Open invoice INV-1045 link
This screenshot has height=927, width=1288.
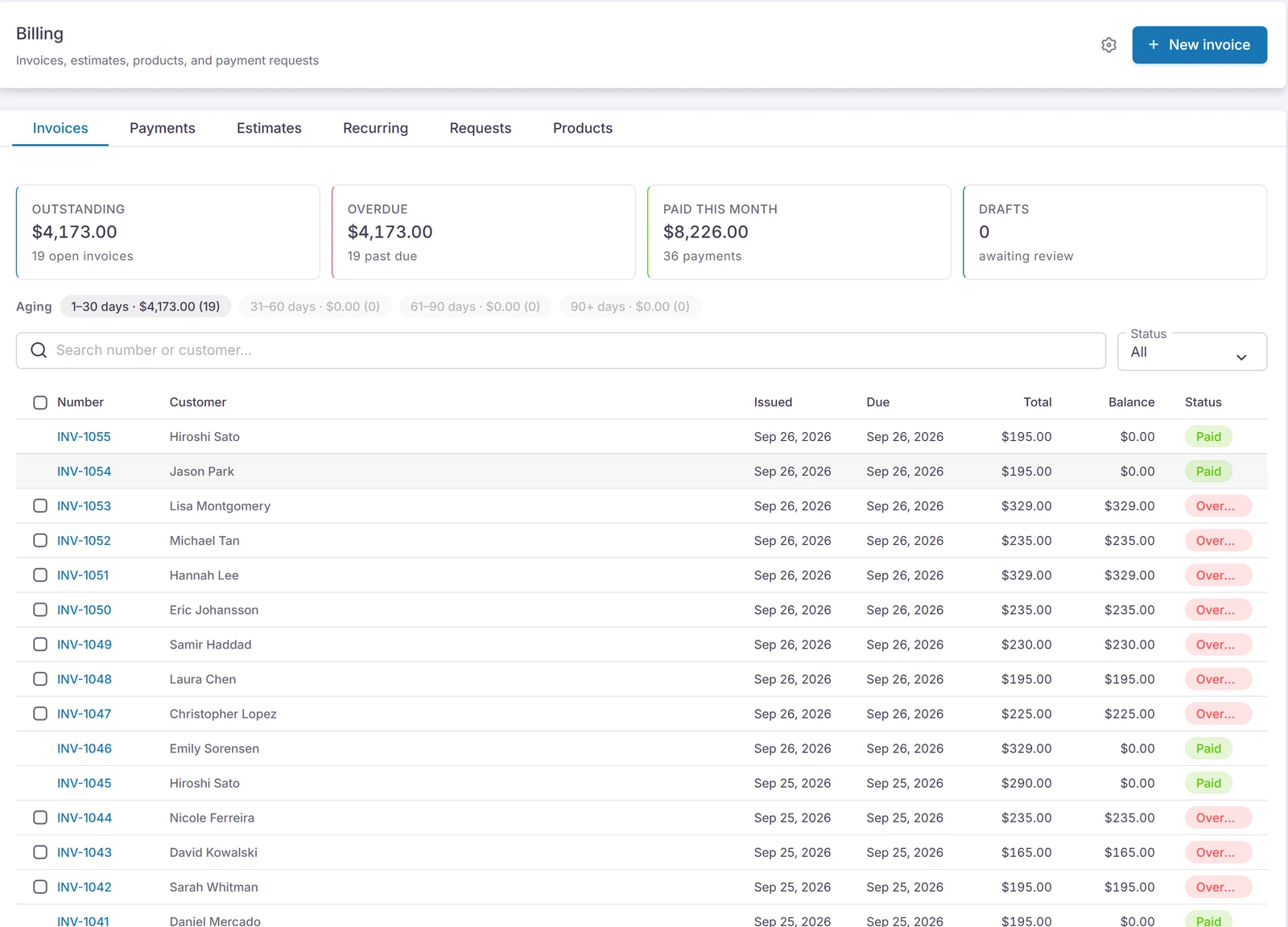pyautogui.click(x=85, y=783)
